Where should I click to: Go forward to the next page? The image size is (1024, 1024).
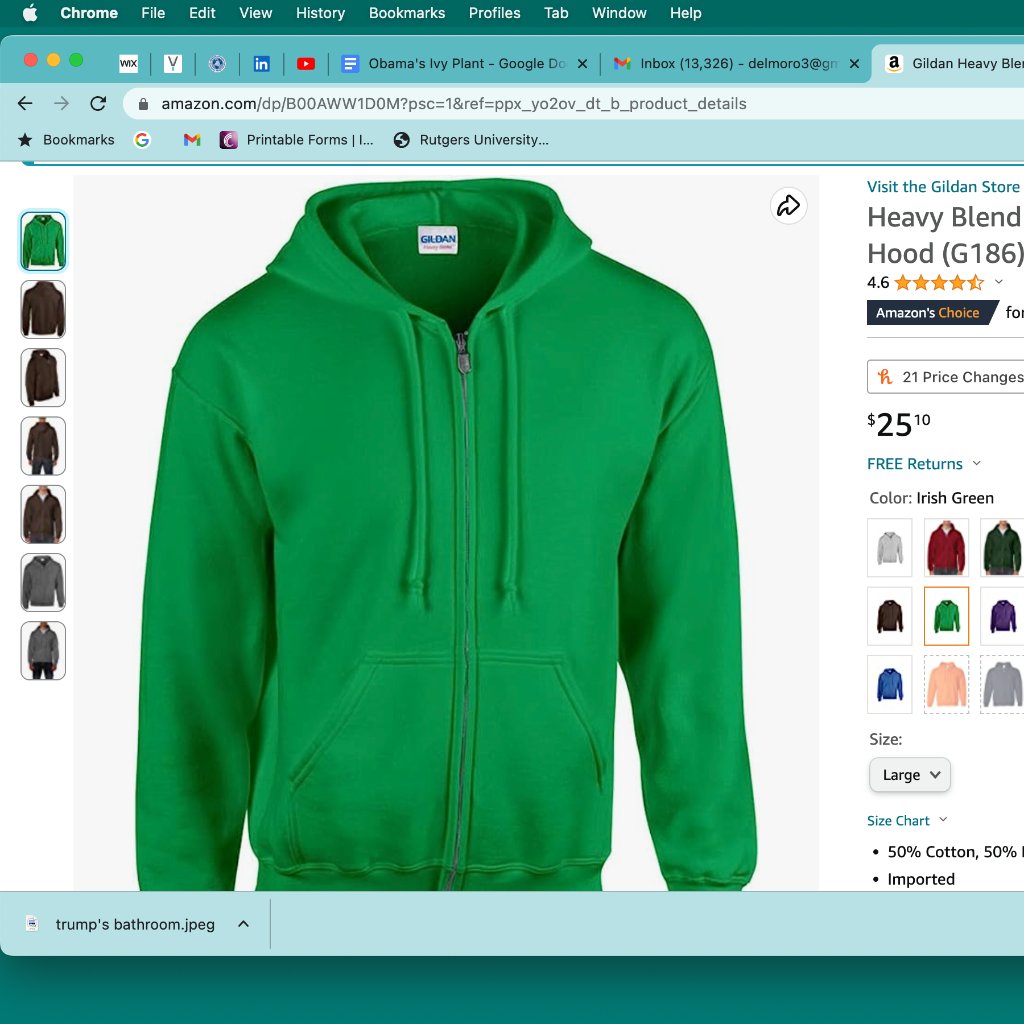[61, 103]
